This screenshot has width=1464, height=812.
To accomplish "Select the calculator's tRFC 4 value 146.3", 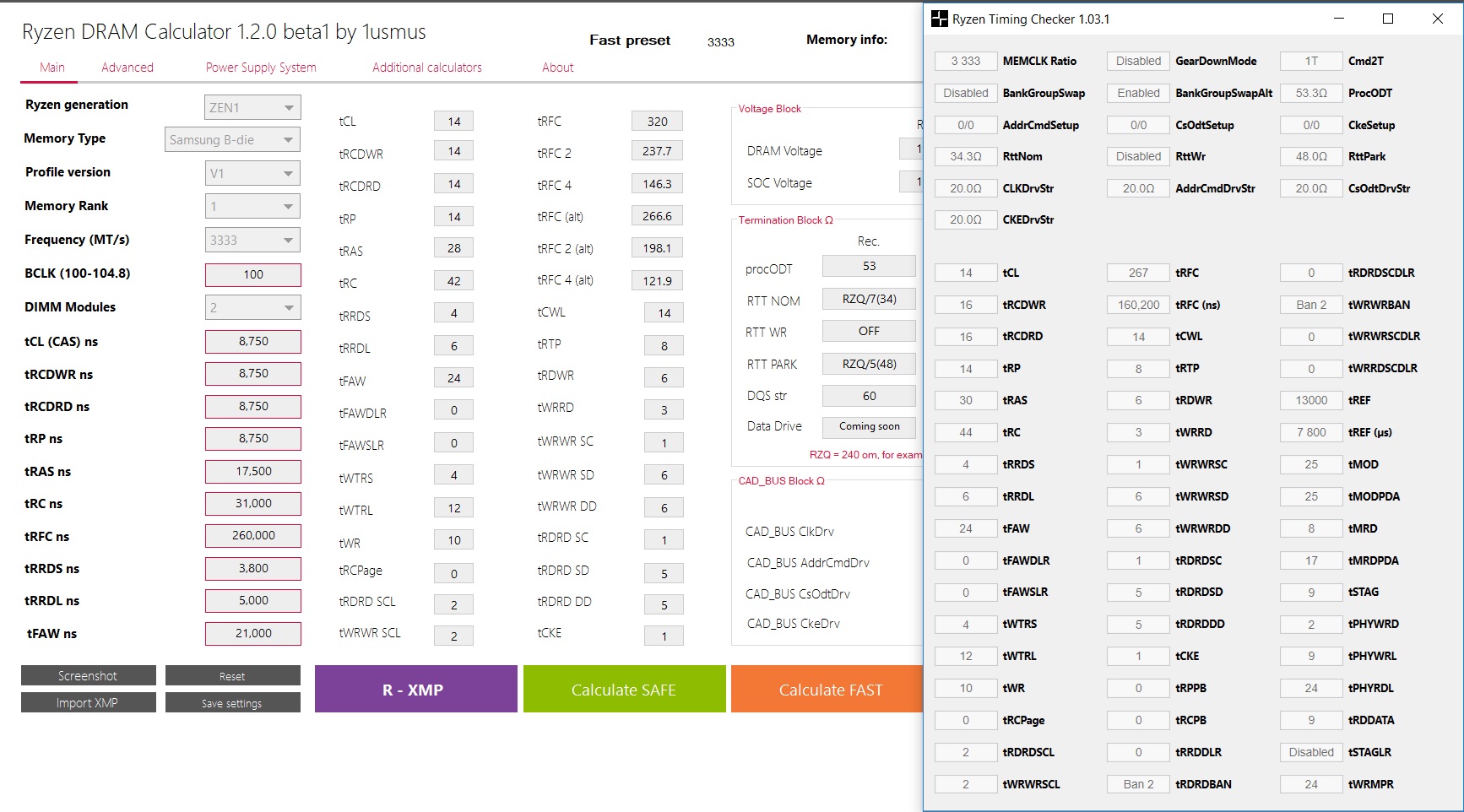I will [x=657, y=184].
